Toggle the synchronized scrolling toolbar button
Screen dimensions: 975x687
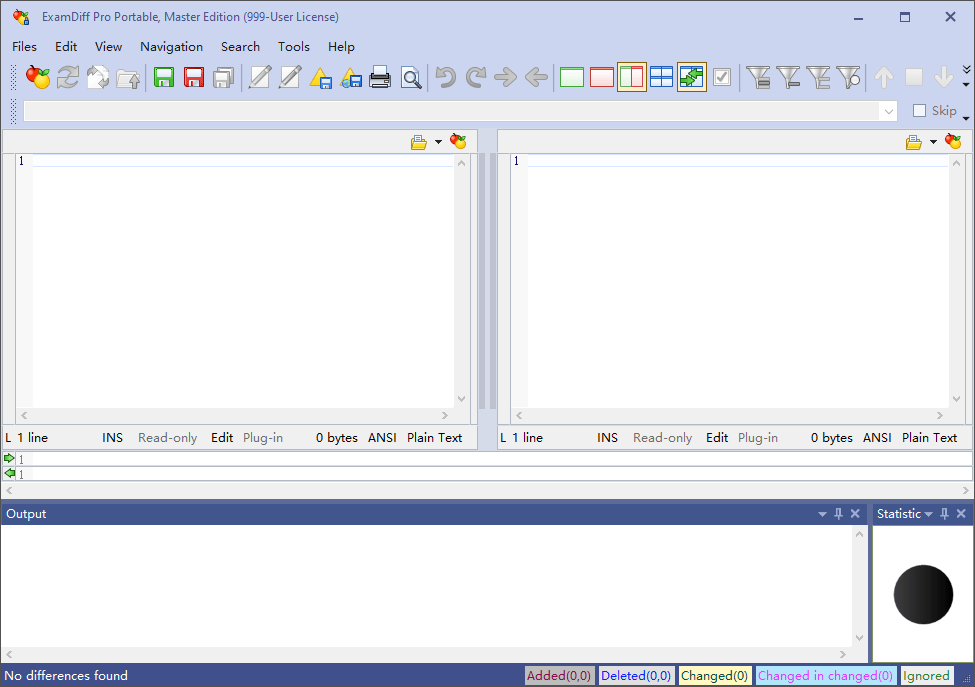[x=691, y=77]
